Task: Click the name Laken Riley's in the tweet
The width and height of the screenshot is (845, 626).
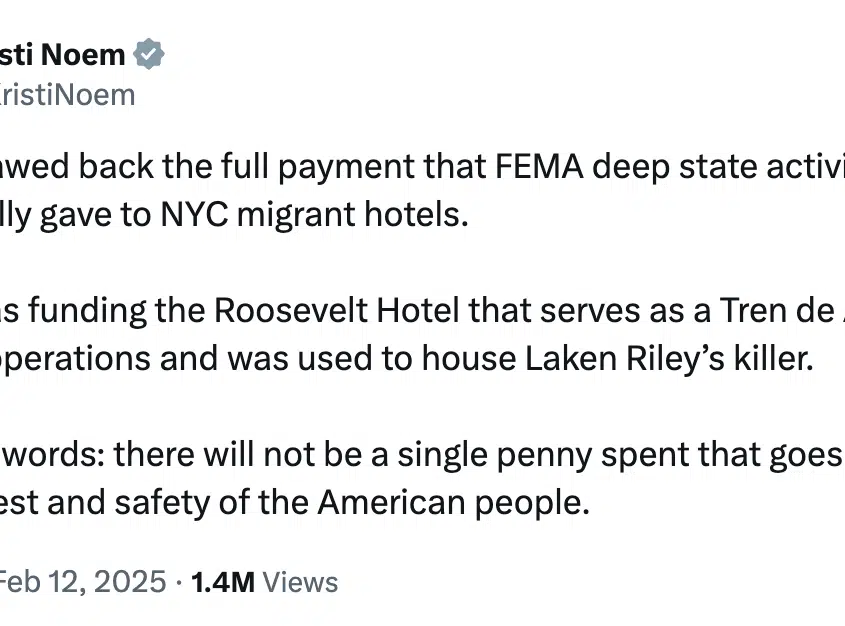Action: pyautogui.click(x=625, y=359)
